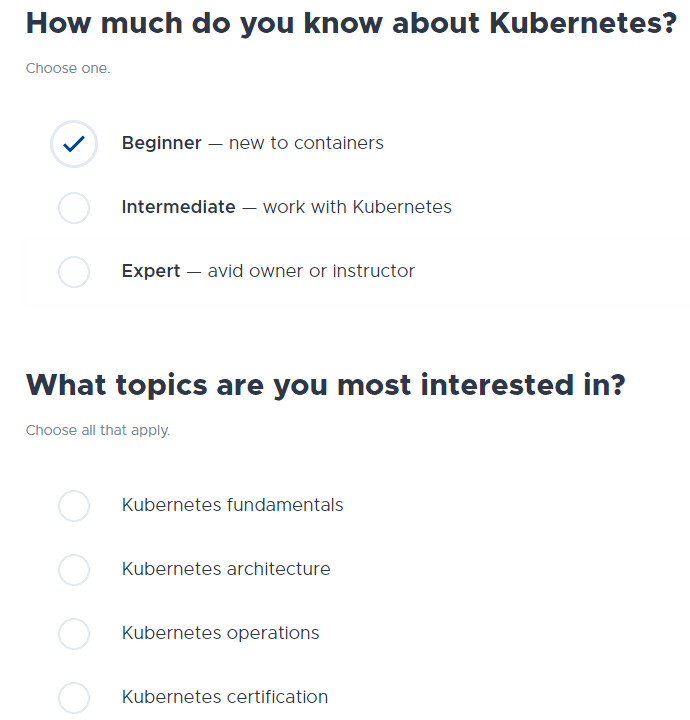Viewport: 690px width, 720px height.
Task: Click the 'Kubernetes fundamentals' text label
Action: coord(232,505)
